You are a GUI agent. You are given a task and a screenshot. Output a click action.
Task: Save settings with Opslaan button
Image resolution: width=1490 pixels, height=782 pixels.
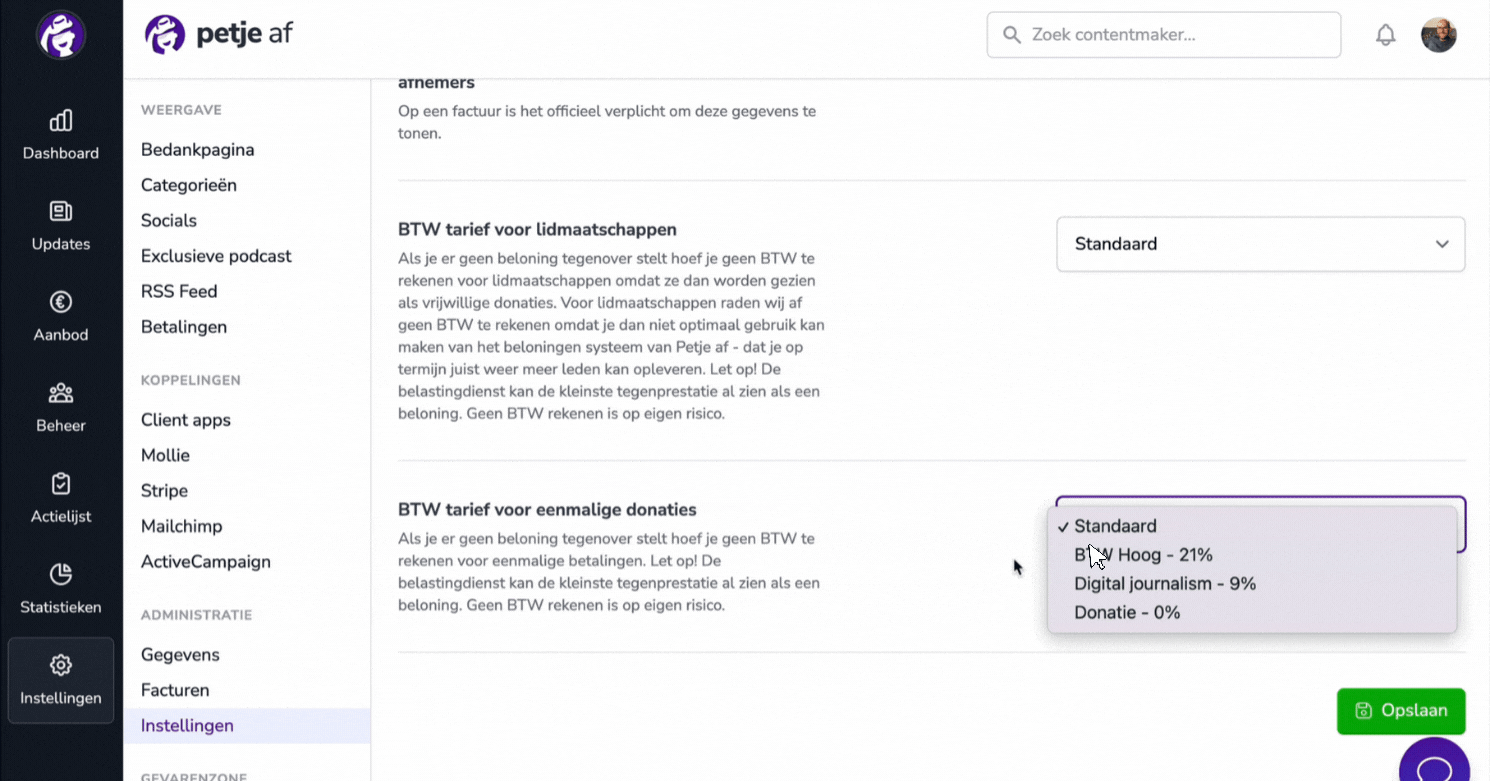pyautogui.click(x=1401, y=711)
